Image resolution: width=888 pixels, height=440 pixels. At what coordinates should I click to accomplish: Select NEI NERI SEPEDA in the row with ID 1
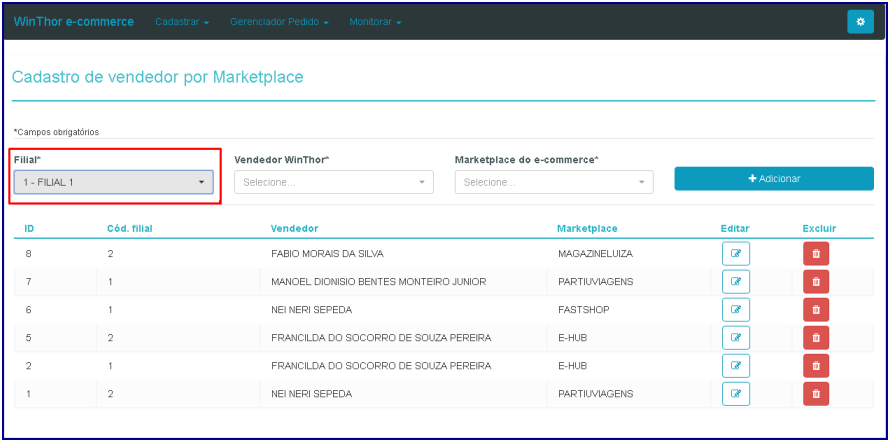(311, 394)
